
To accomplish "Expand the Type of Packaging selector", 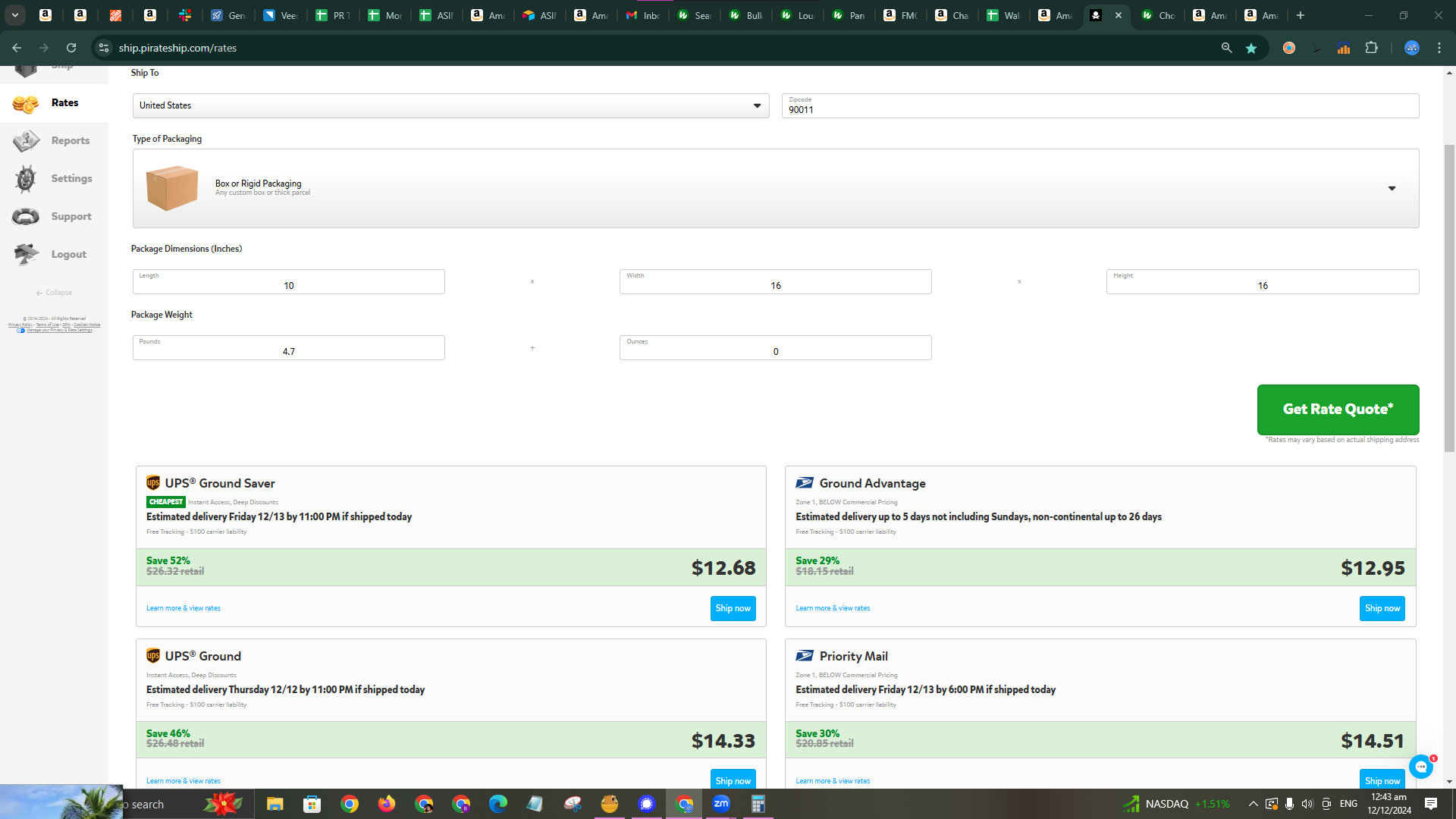I will click(x=776, y=188).
